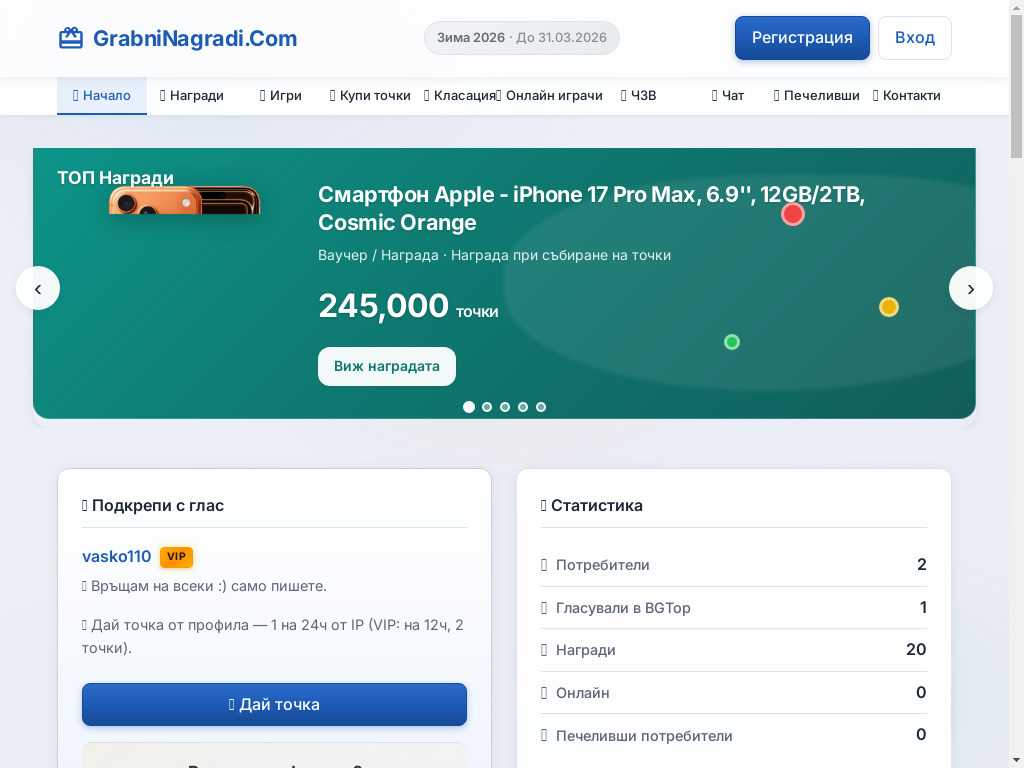Screen dimensions: 1024x768
Task: Open the Чат menu item
Action: click(728, 96)
